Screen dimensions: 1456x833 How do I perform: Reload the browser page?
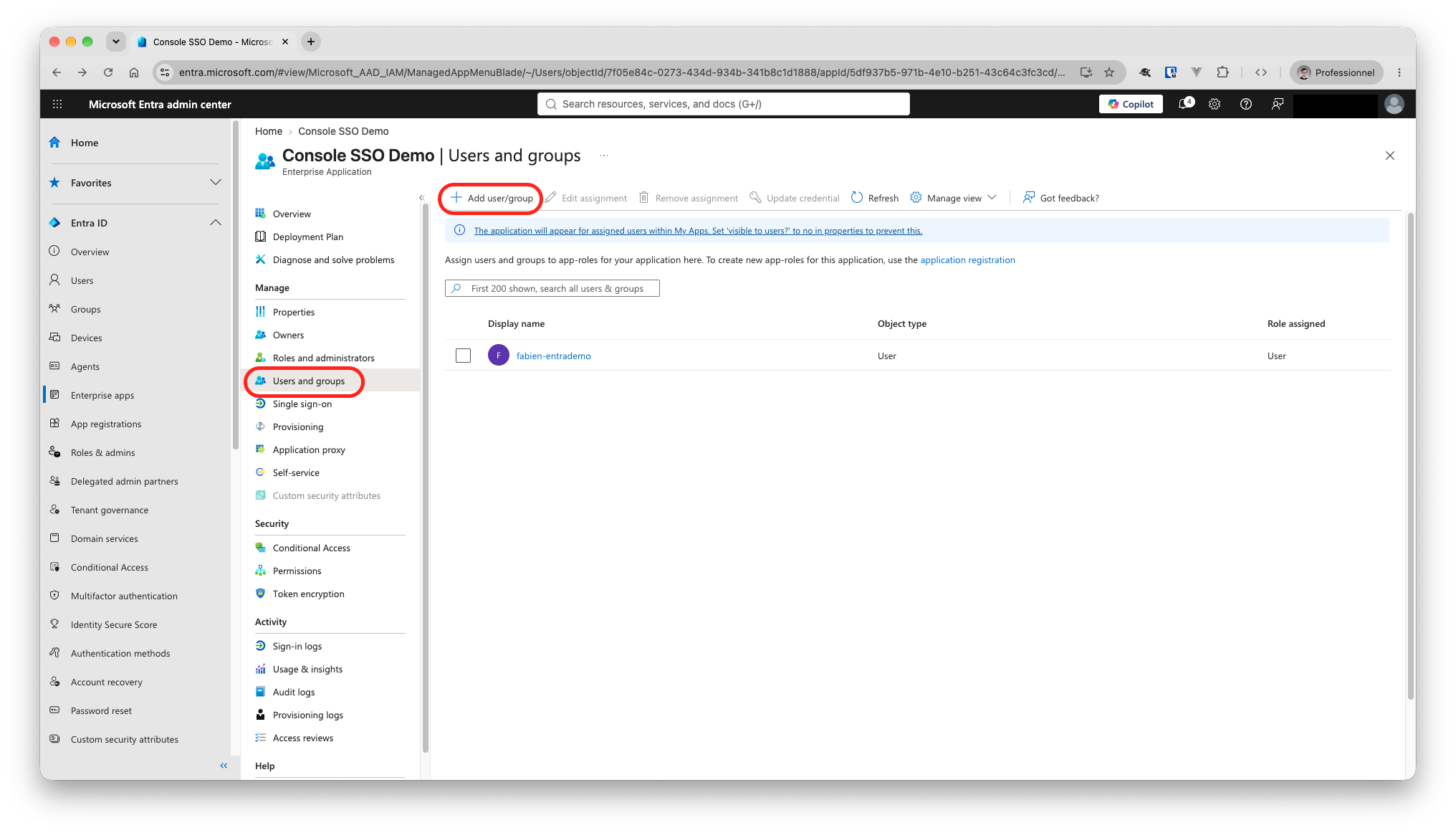click(108, 72)
